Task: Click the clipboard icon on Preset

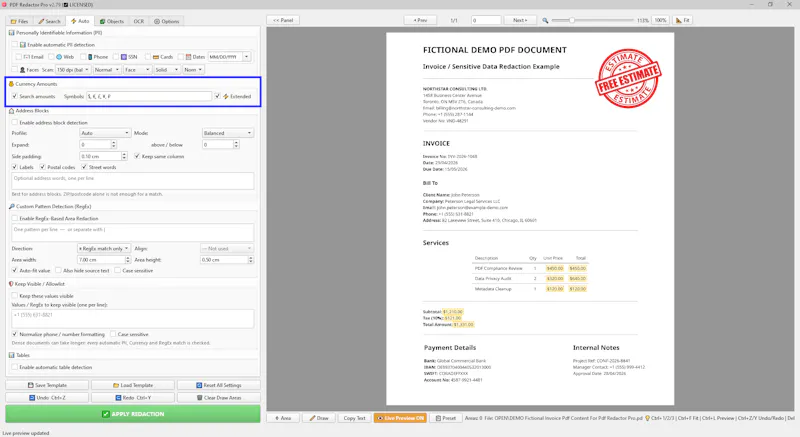Action: coord(438,418)
